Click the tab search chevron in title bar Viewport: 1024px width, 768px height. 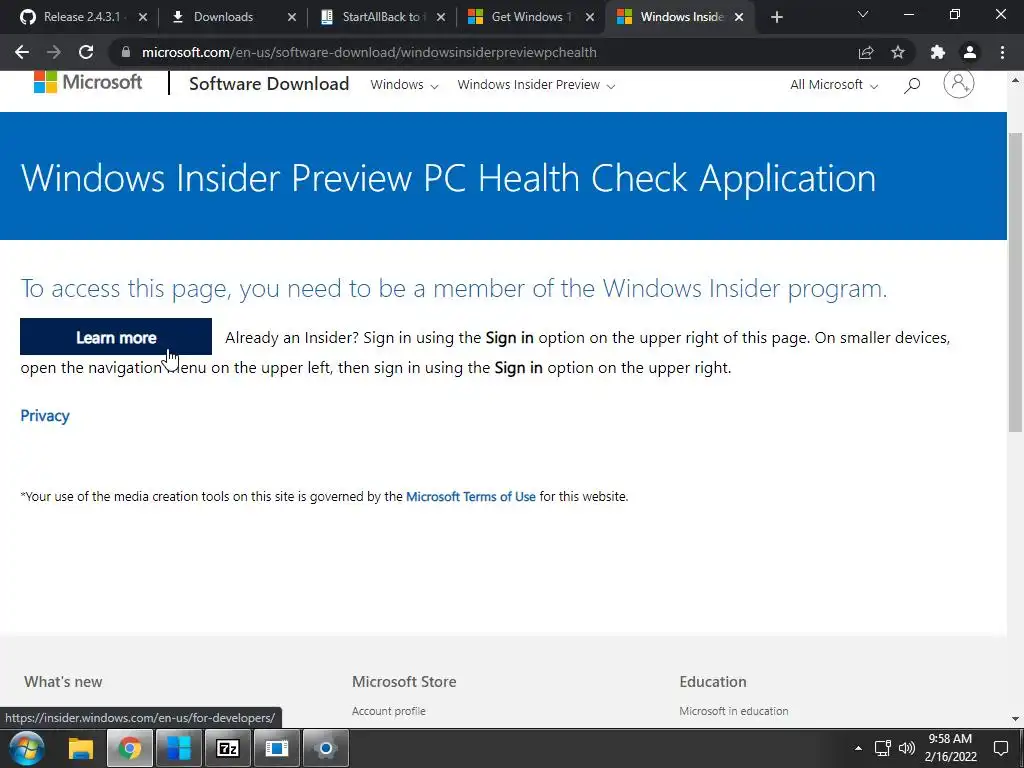click(x=863, y=14)
